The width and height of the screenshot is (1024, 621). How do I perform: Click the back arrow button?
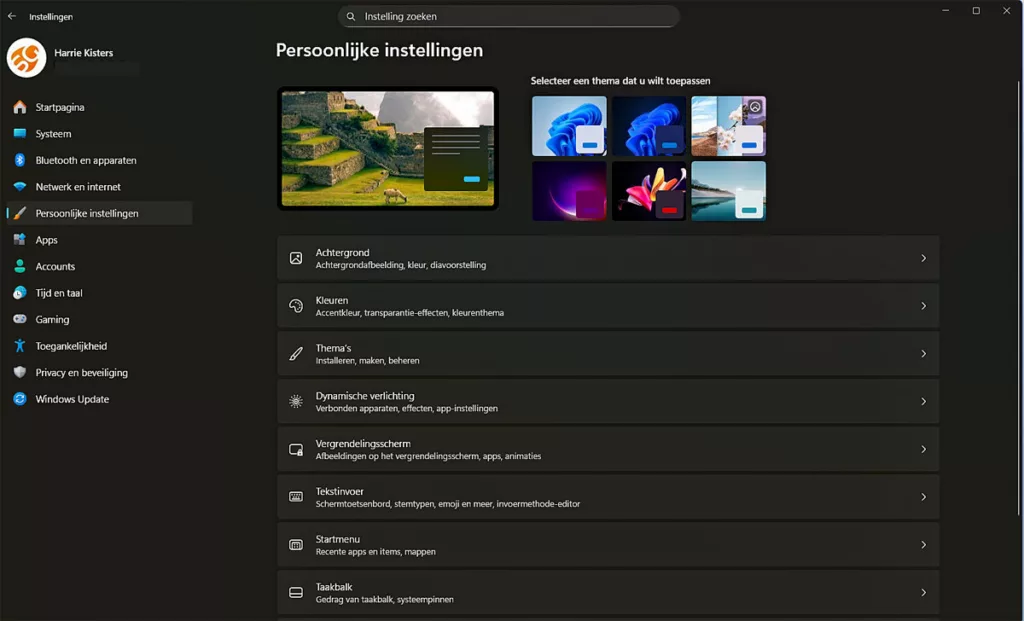tap(11, 15)
